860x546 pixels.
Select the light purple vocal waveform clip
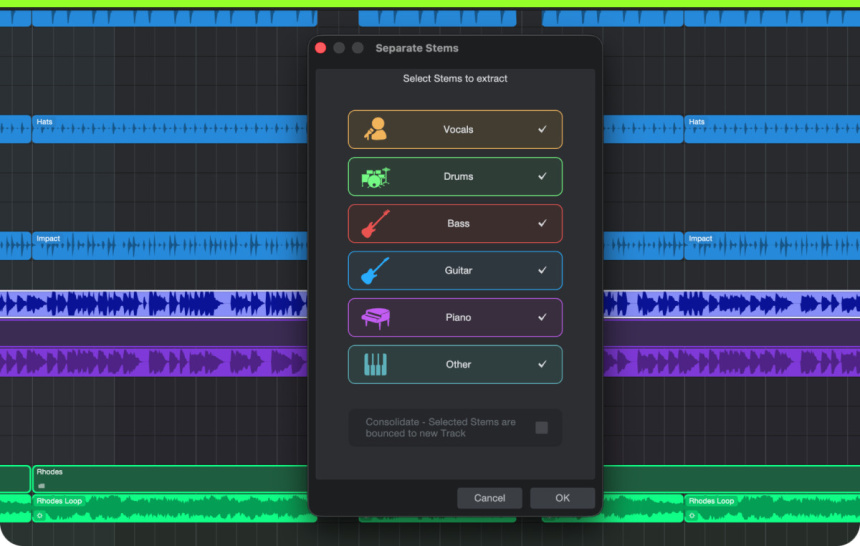tap(154, 304)
